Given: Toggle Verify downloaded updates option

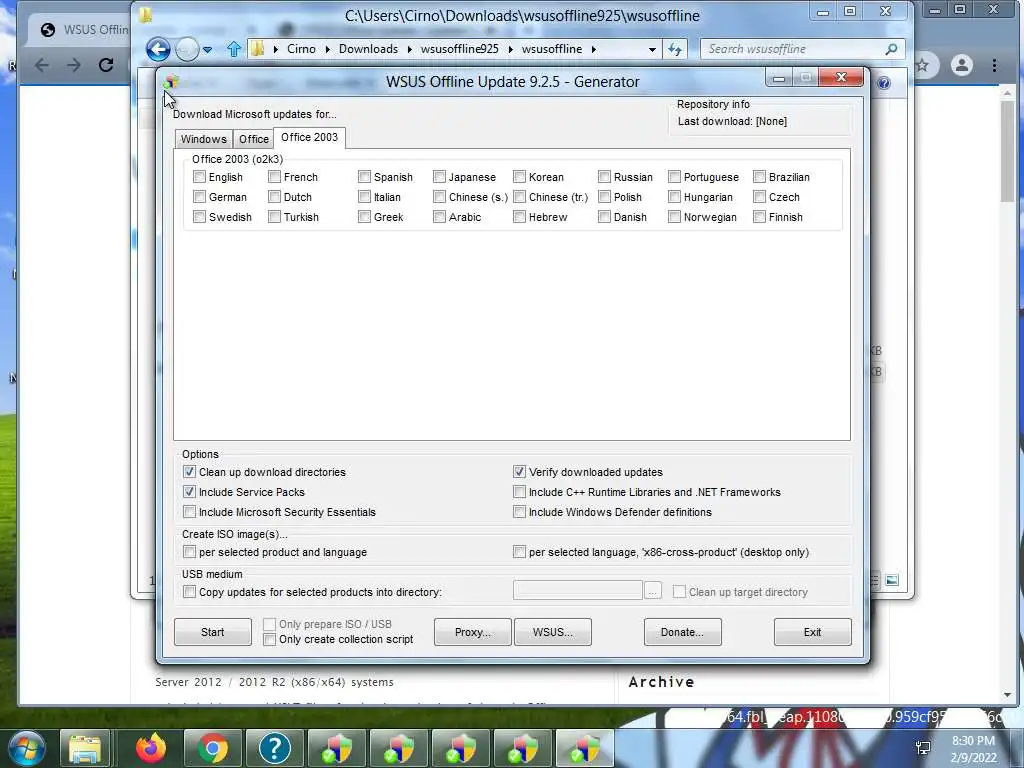Looking at the screenshot, I should point(519,472).
